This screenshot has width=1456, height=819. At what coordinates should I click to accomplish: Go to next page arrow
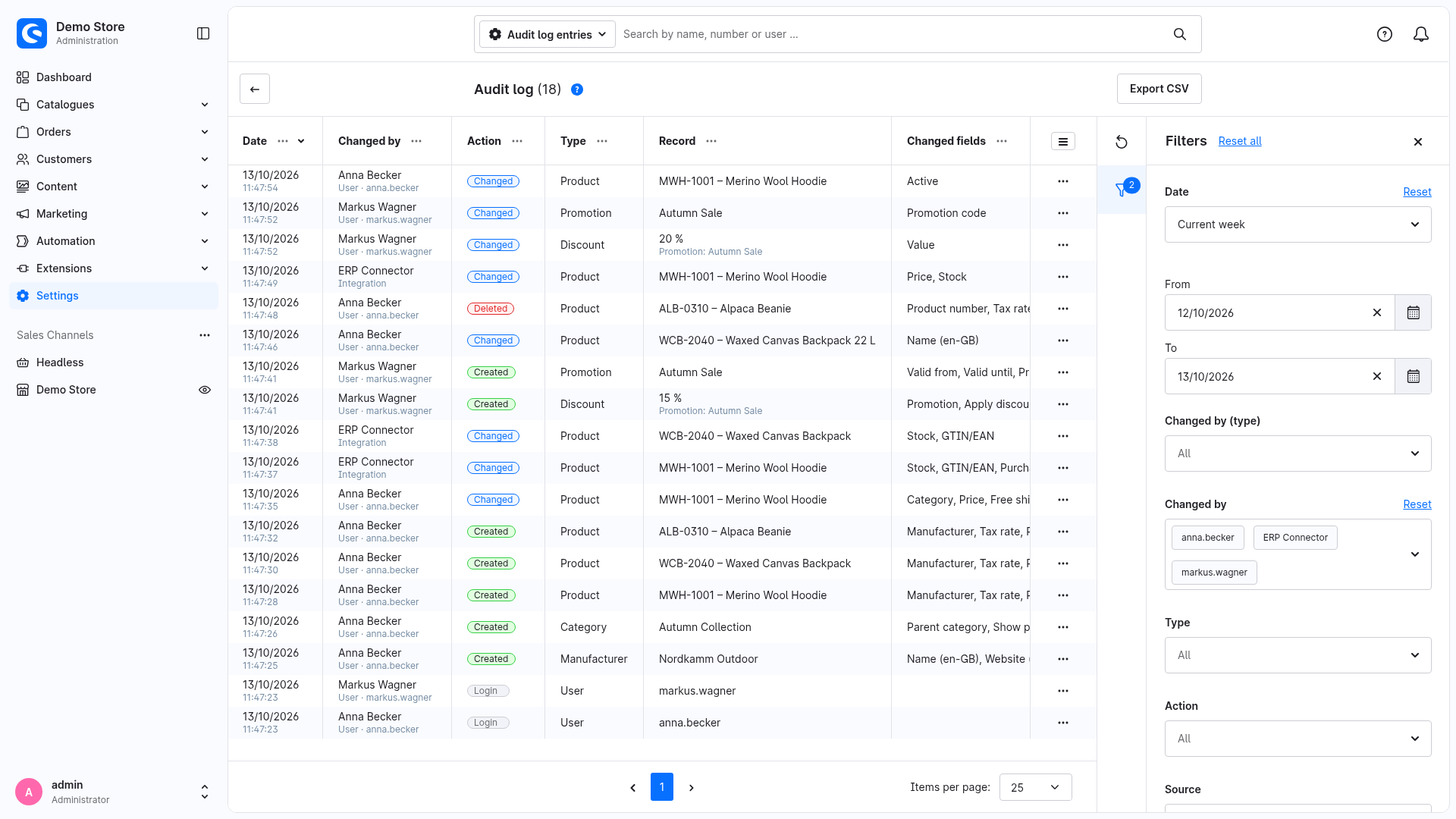[x=692, y=788]
